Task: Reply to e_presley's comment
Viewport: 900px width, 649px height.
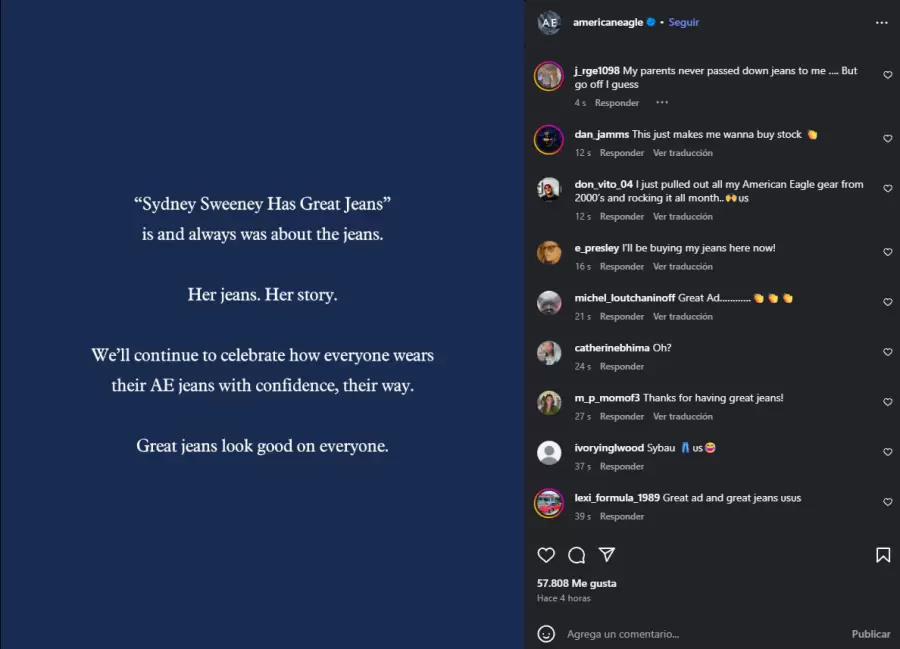Action: point(621,267)
